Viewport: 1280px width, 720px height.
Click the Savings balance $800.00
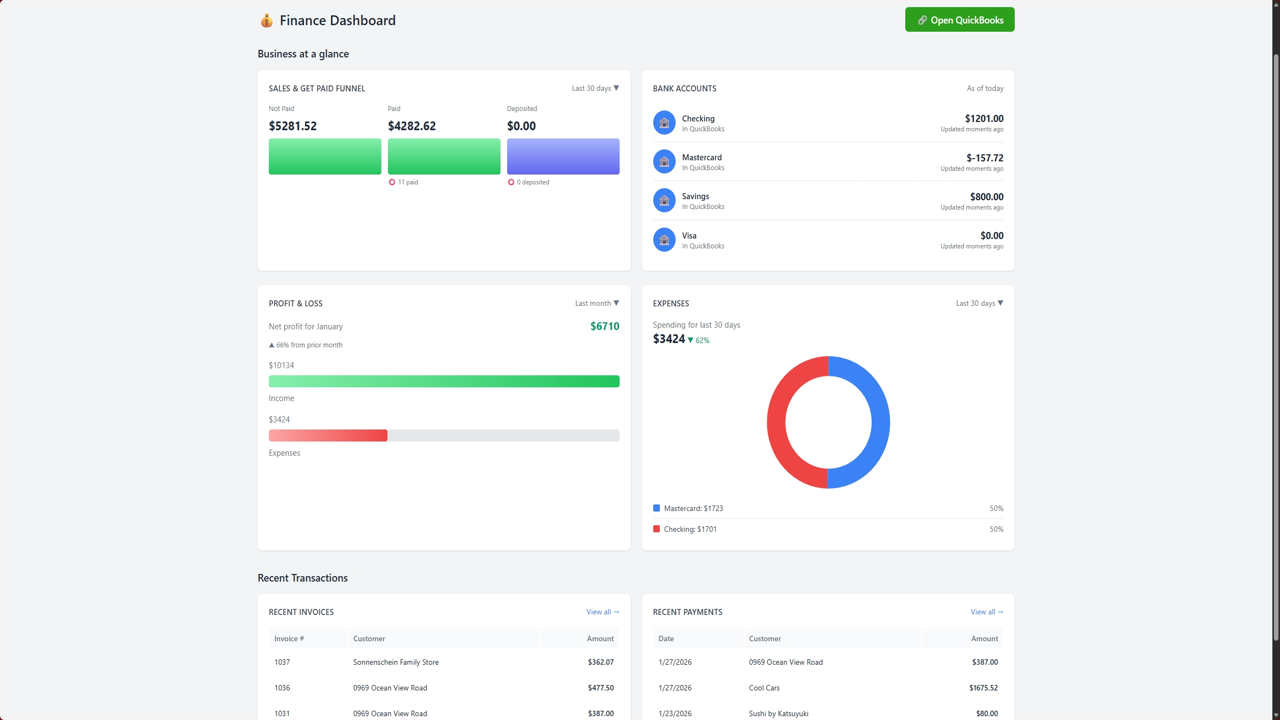coord(987,197)
